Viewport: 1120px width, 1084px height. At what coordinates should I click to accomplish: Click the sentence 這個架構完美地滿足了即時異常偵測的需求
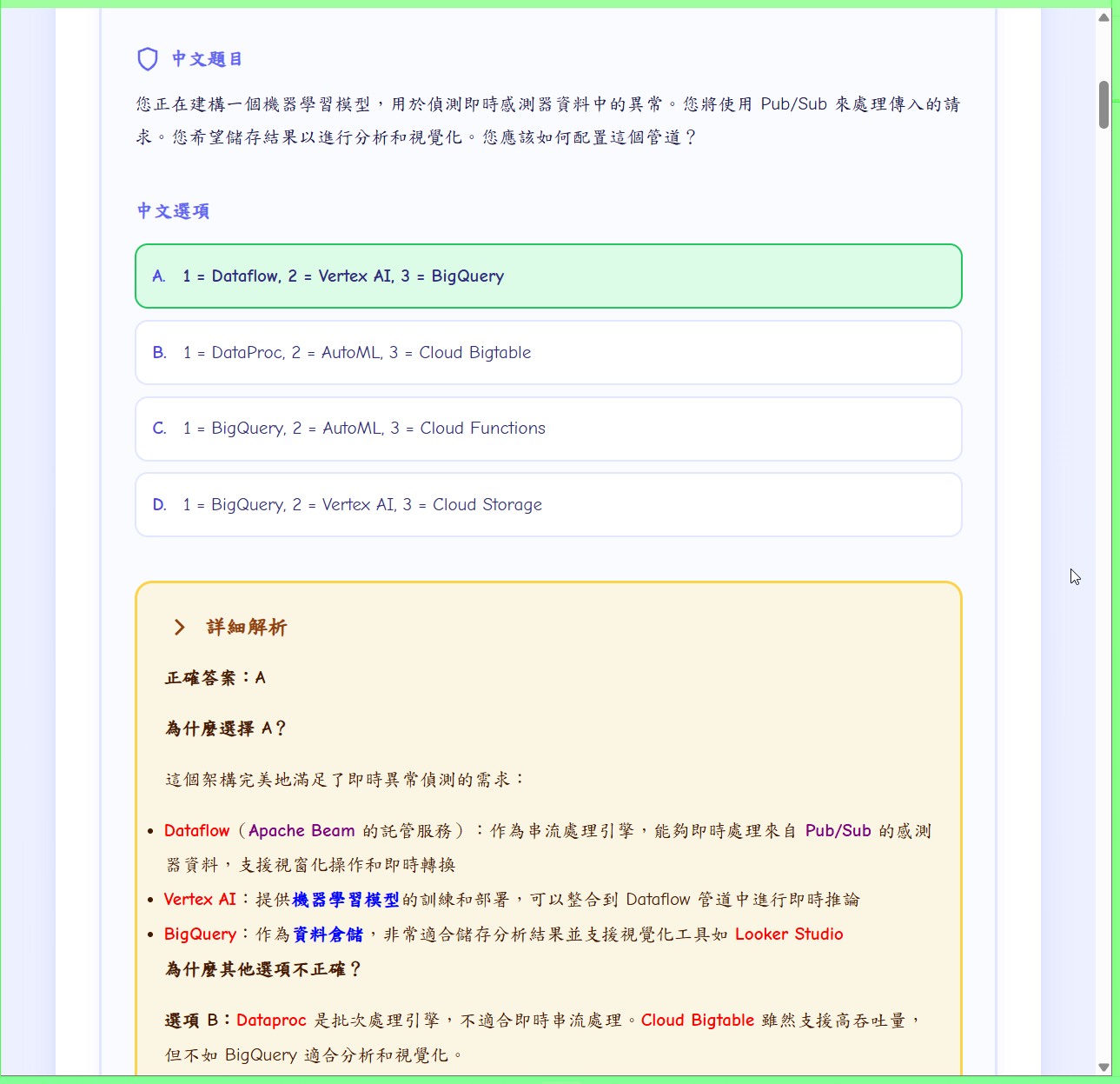click(x=346, y=780)
